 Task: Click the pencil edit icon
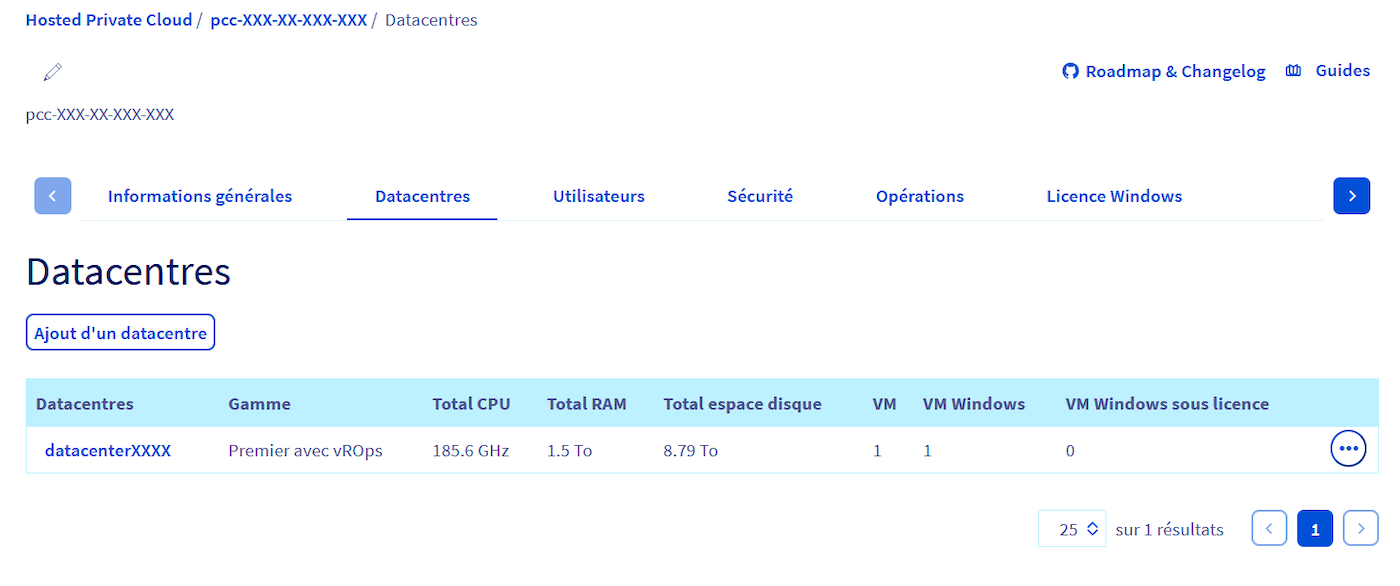point(53,72)
